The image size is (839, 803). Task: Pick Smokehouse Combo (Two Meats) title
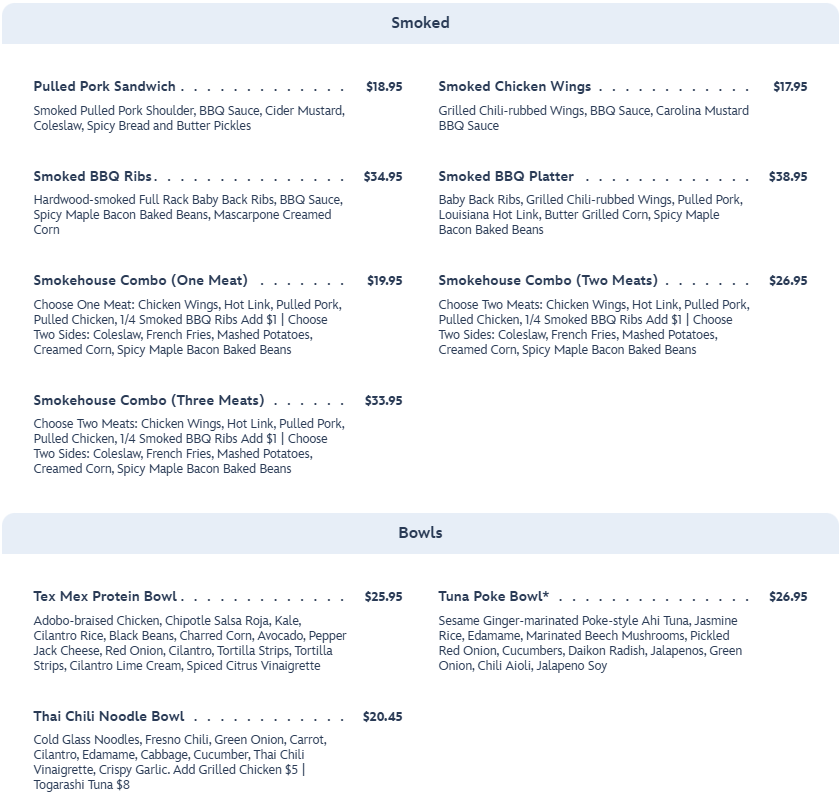click(548, 281)
